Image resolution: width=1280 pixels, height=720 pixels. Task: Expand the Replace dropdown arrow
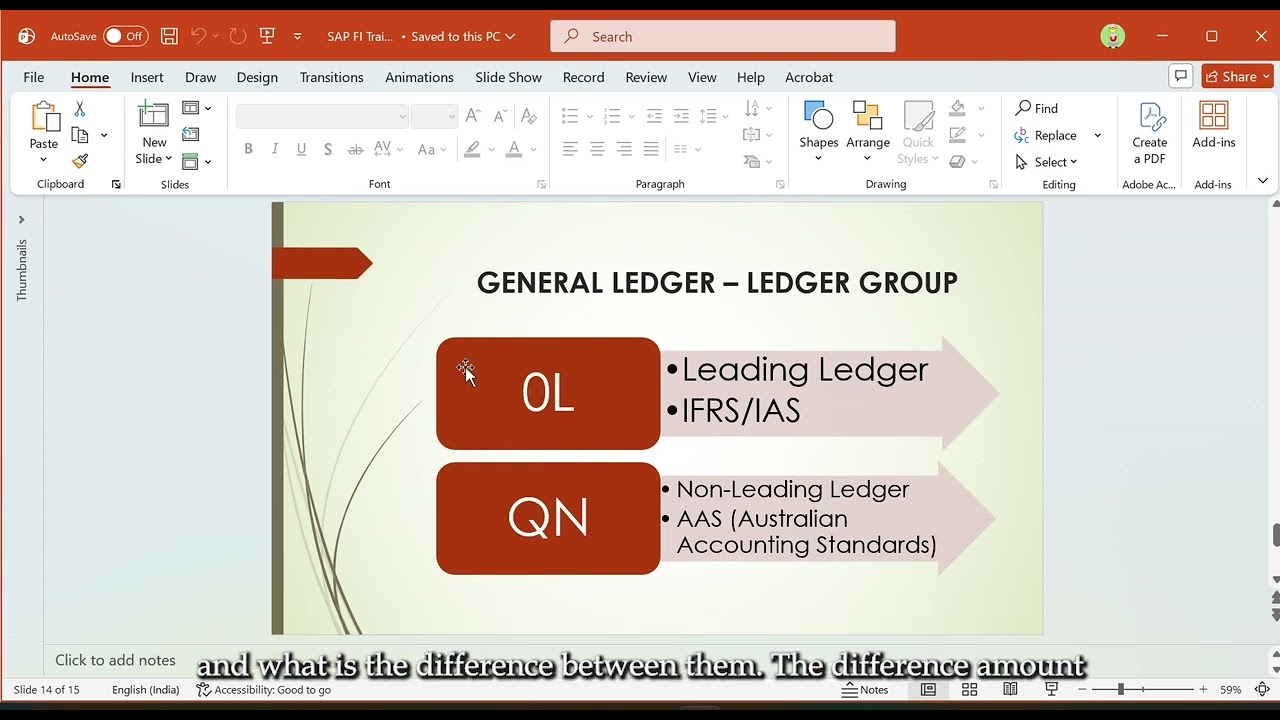[x=1097, y=135]
